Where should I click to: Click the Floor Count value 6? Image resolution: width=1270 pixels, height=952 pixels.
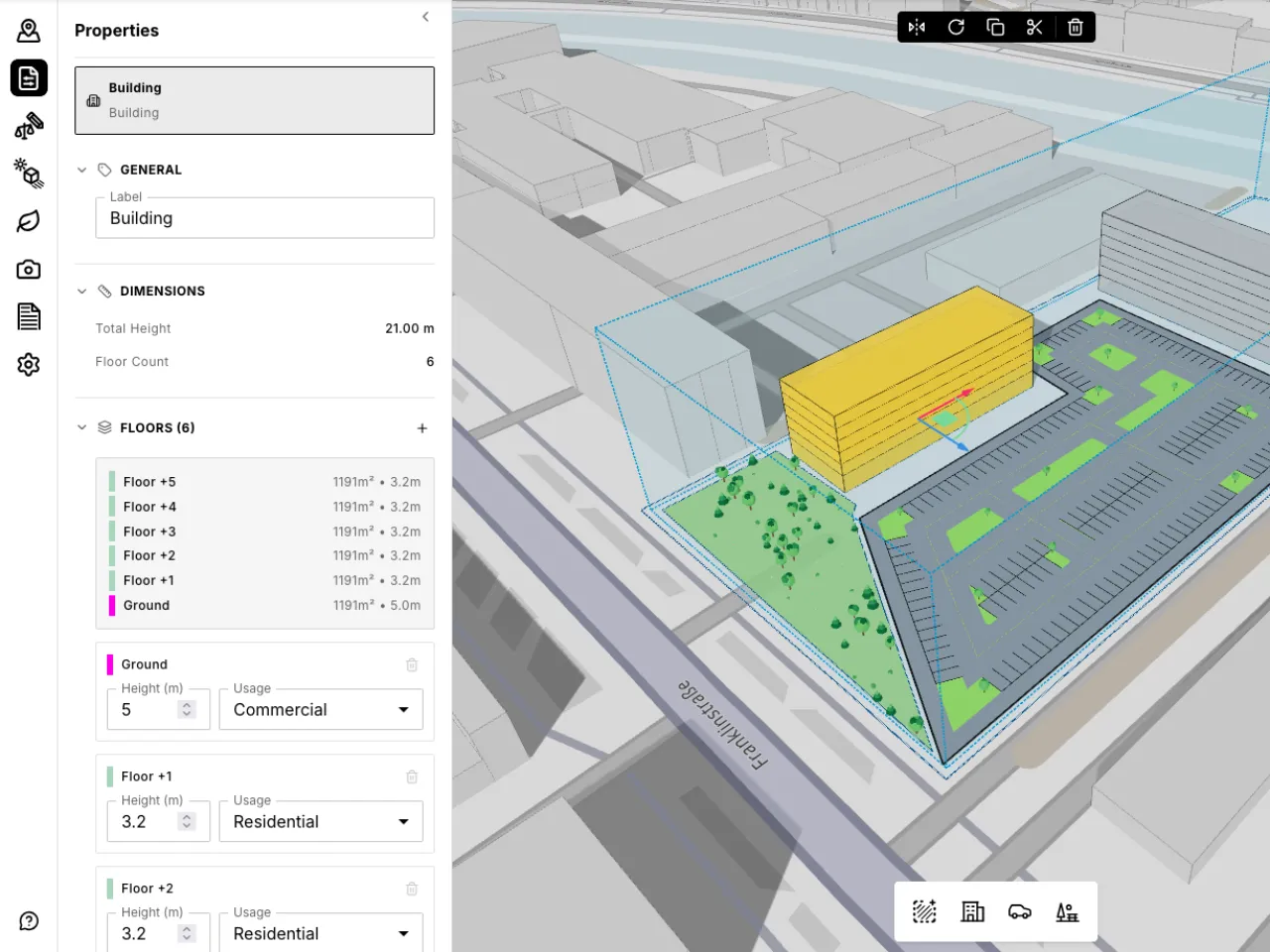click(x=430, y=362)
